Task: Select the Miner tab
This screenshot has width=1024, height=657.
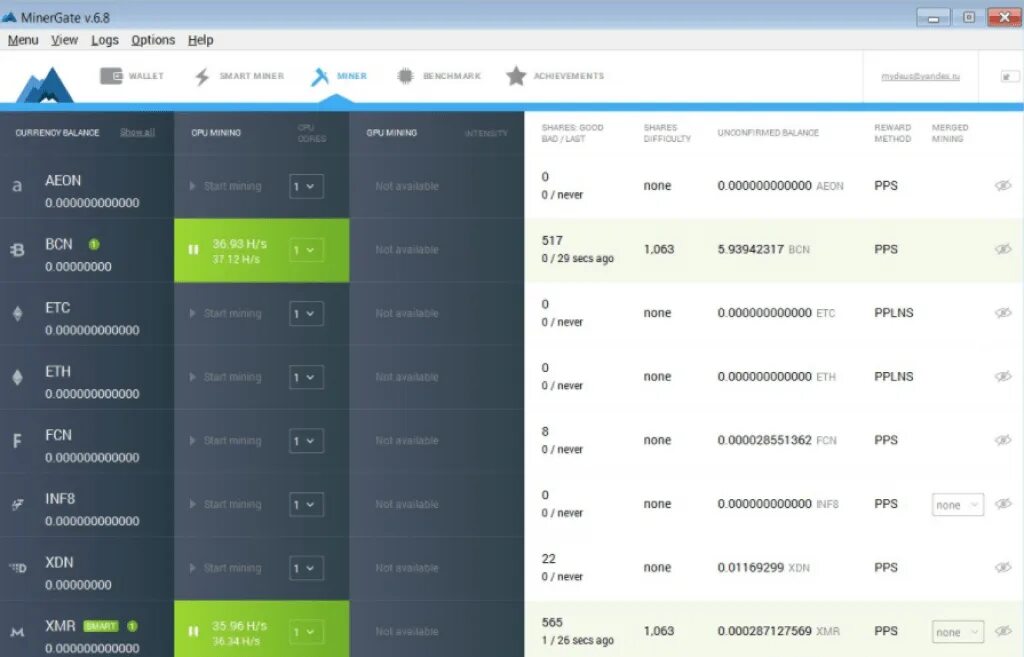Action: coord(339,76)
